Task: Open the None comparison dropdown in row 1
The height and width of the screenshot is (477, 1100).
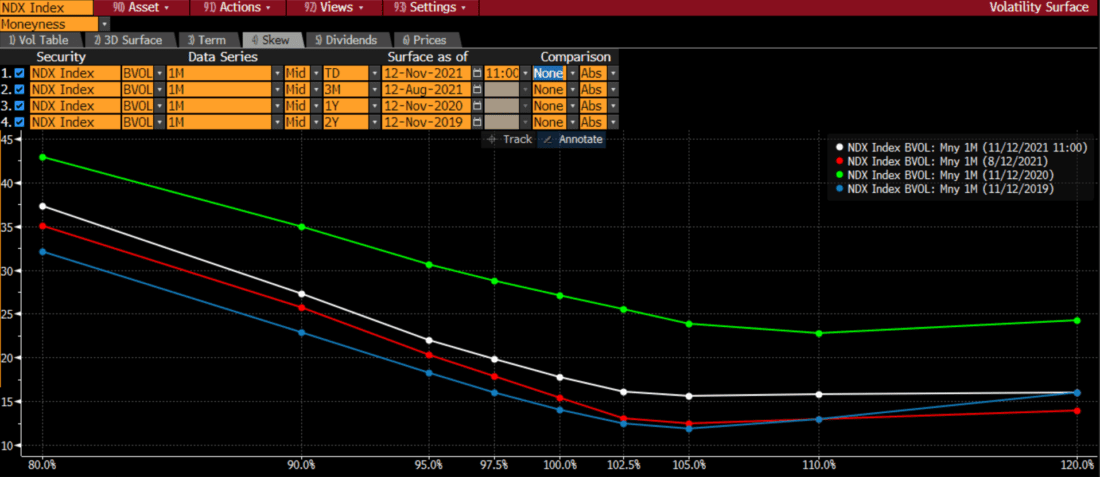Action: (x=572, y=73)
